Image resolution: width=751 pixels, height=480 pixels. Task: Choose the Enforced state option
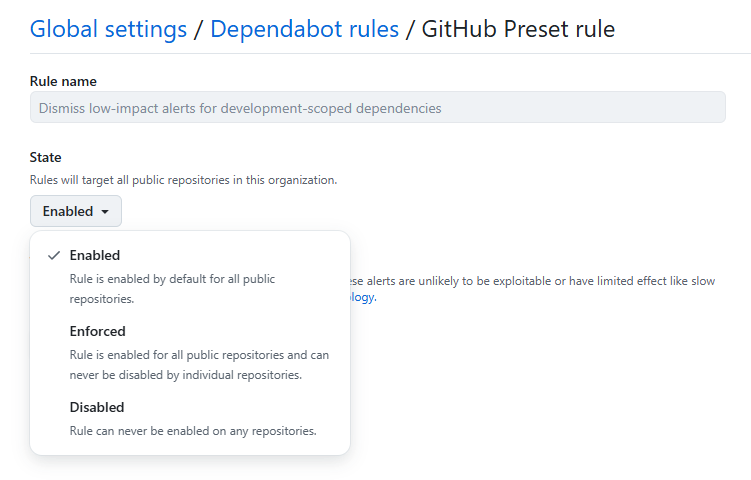tap(97, 331)
